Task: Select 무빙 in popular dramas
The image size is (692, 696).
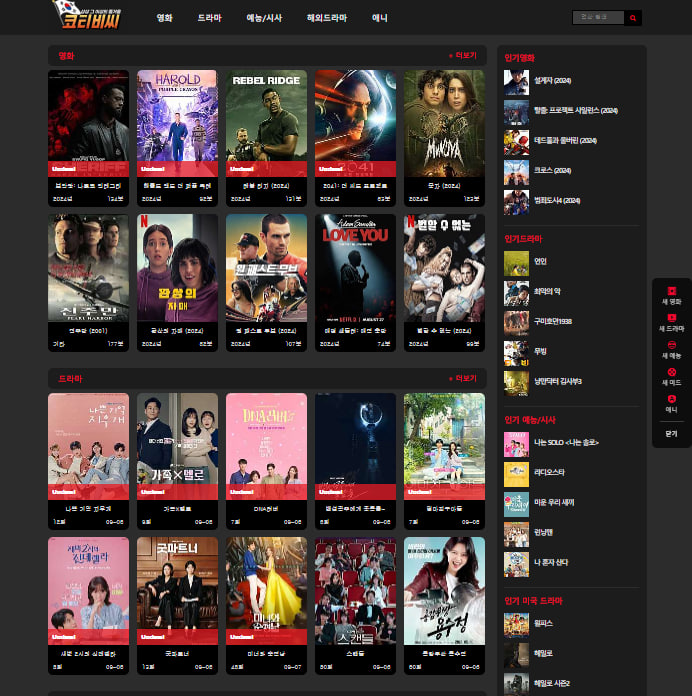Action: [x=540, y=351]
